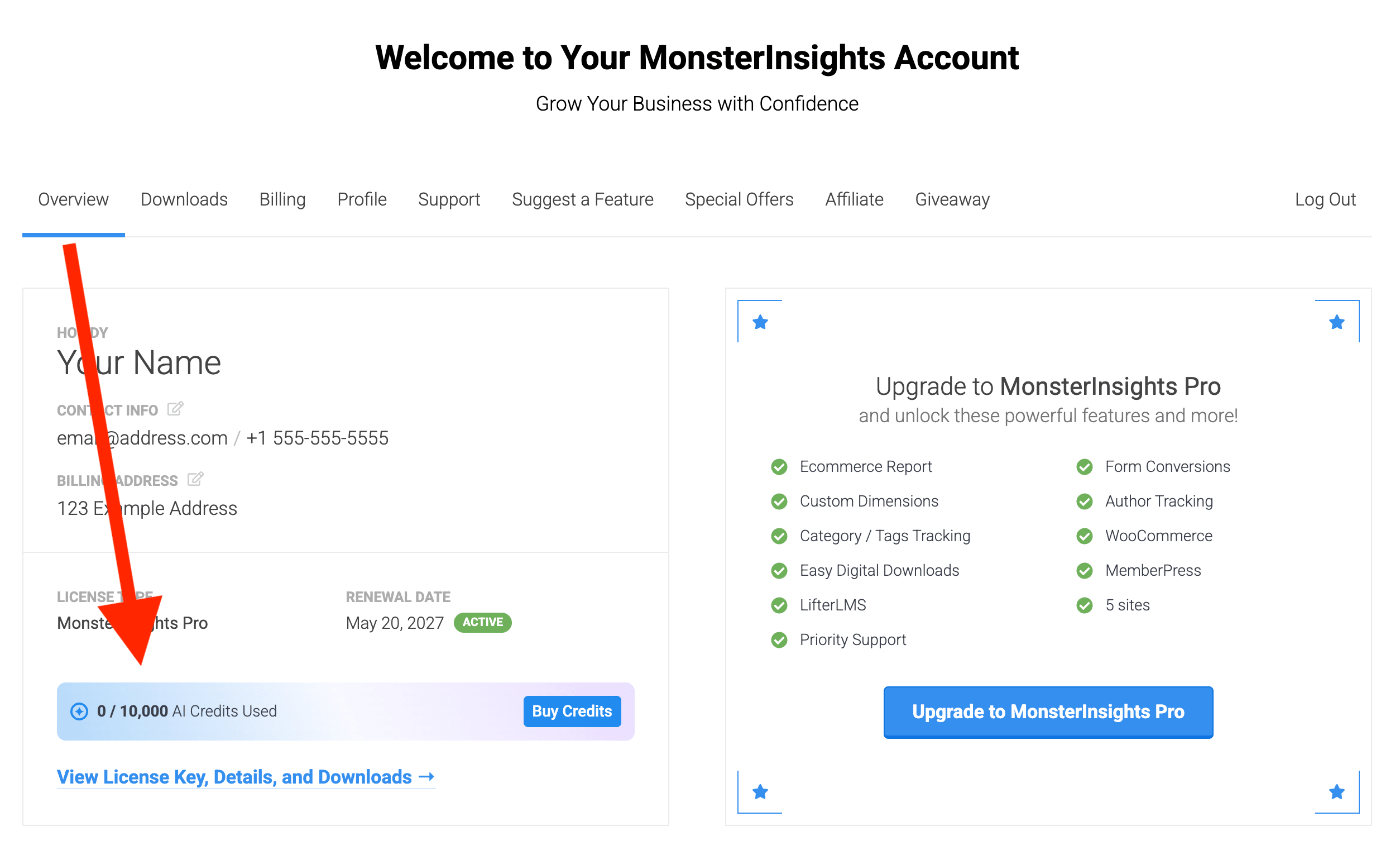Open the Overview tab

pyautogui.click(x=73, y=200)
